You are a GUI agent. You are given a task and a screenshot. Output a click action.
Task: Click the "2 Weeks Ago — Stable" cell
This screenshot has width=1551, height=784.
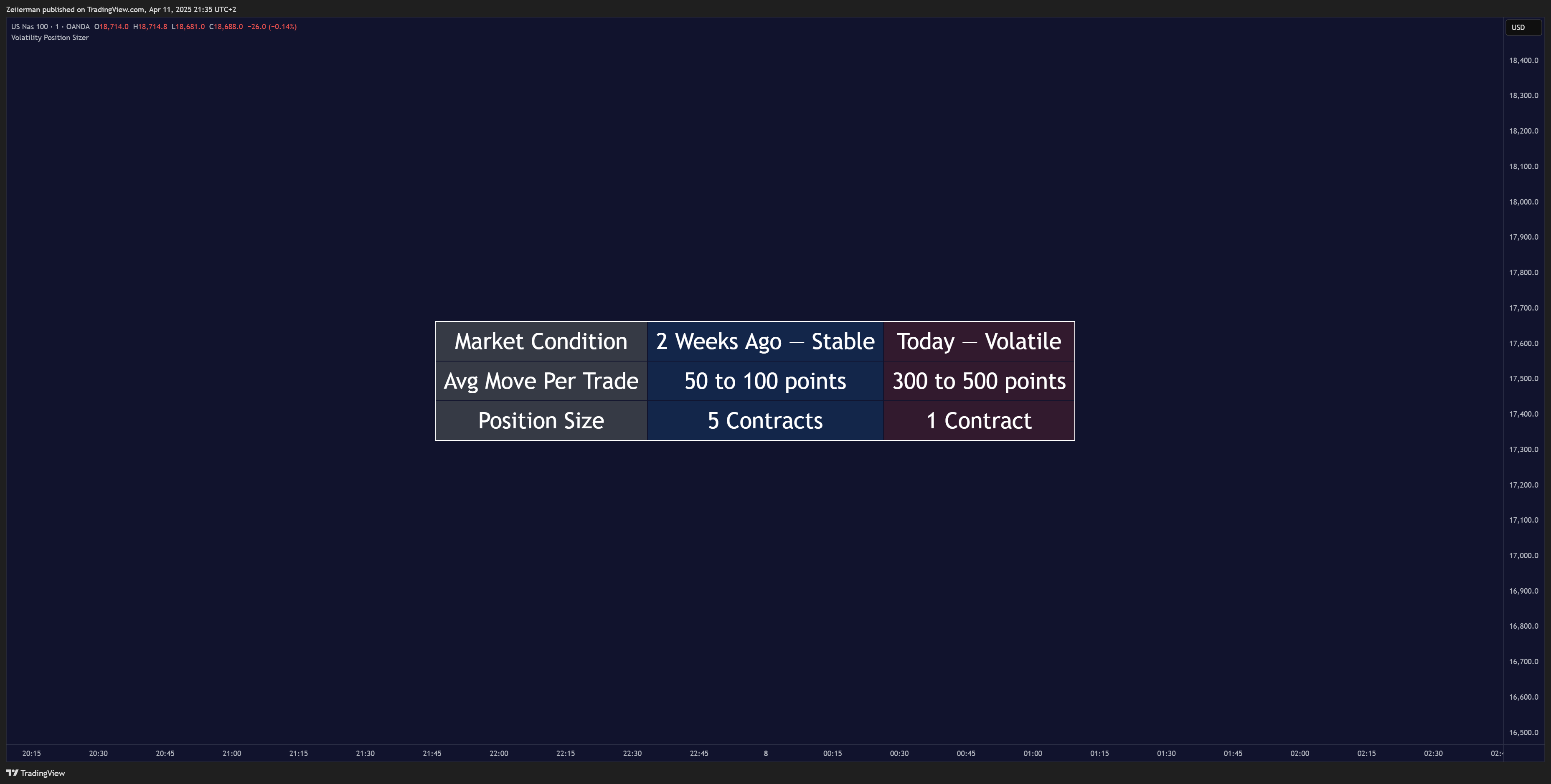pos(765,341)
